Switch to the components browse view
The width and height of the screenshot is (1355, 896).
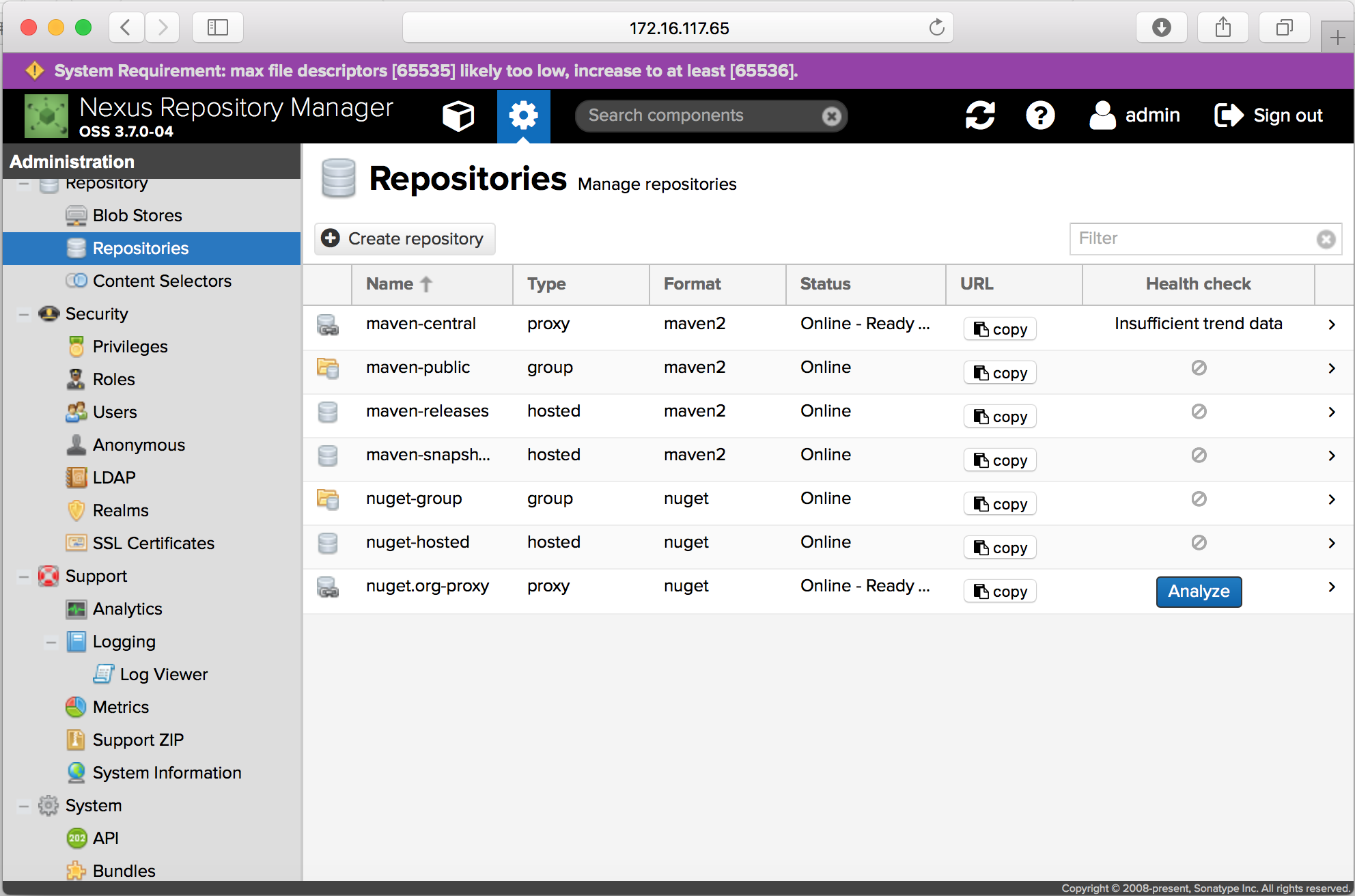[x=458, y=115]
